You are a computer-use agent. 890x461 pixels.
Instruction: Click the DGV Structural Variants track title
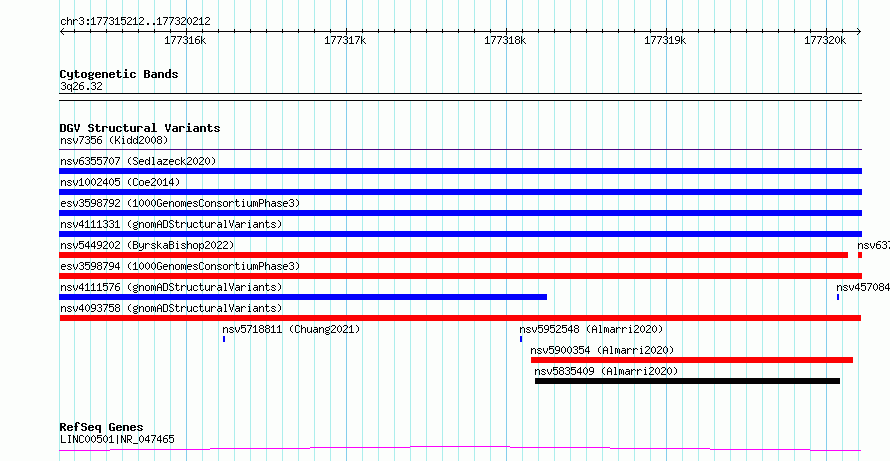pos(140,128)
